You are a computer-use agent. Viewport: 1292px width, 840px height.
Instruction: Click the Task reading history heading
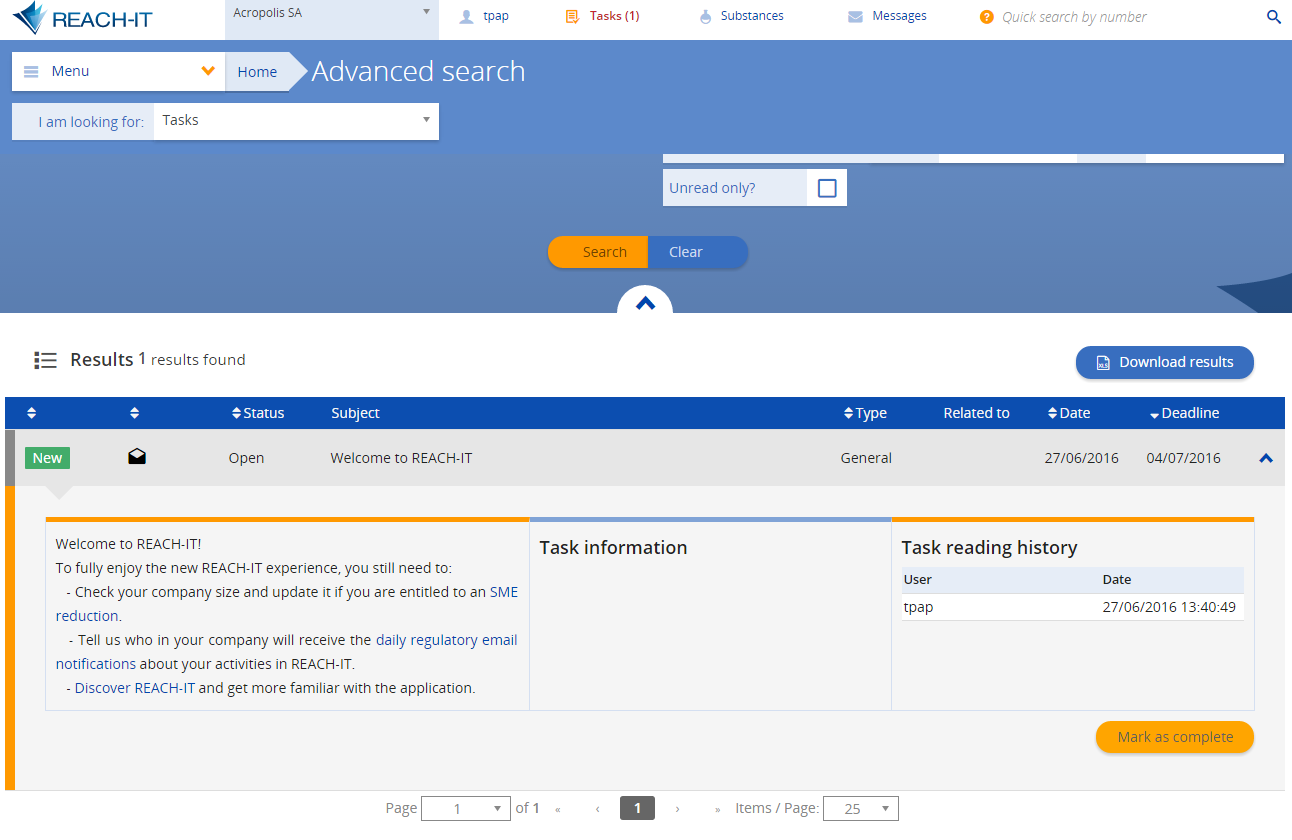click(990, 547)
